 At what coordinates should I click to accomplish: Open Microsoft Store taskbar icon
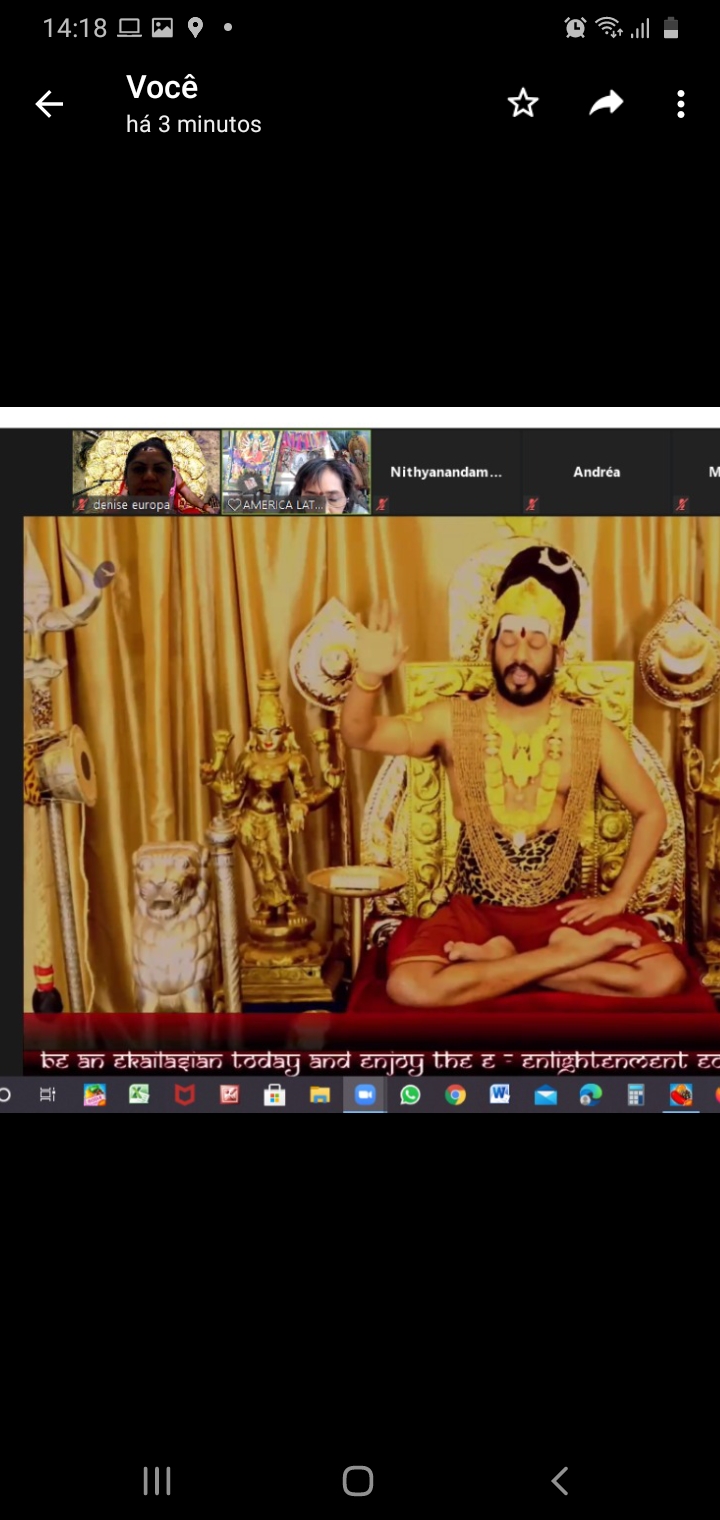(x=275, y=1095)
